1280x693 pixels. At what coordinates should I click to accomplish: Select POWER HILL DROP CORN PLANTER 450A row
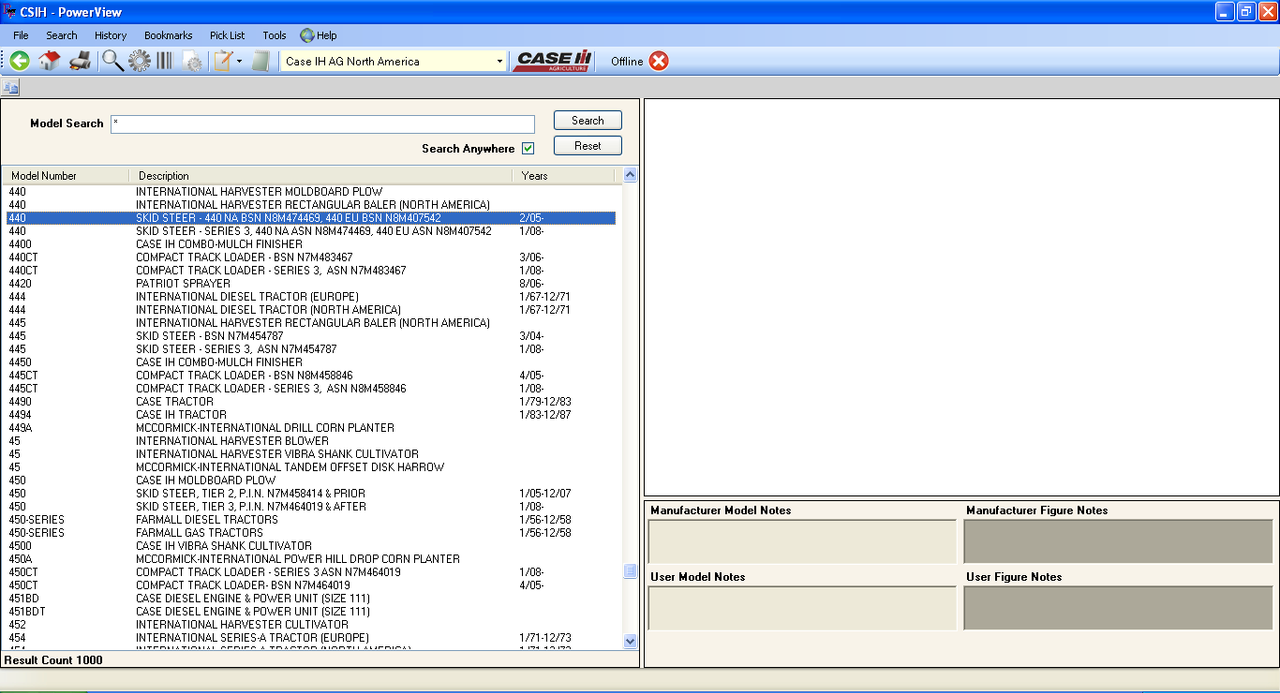309,559
